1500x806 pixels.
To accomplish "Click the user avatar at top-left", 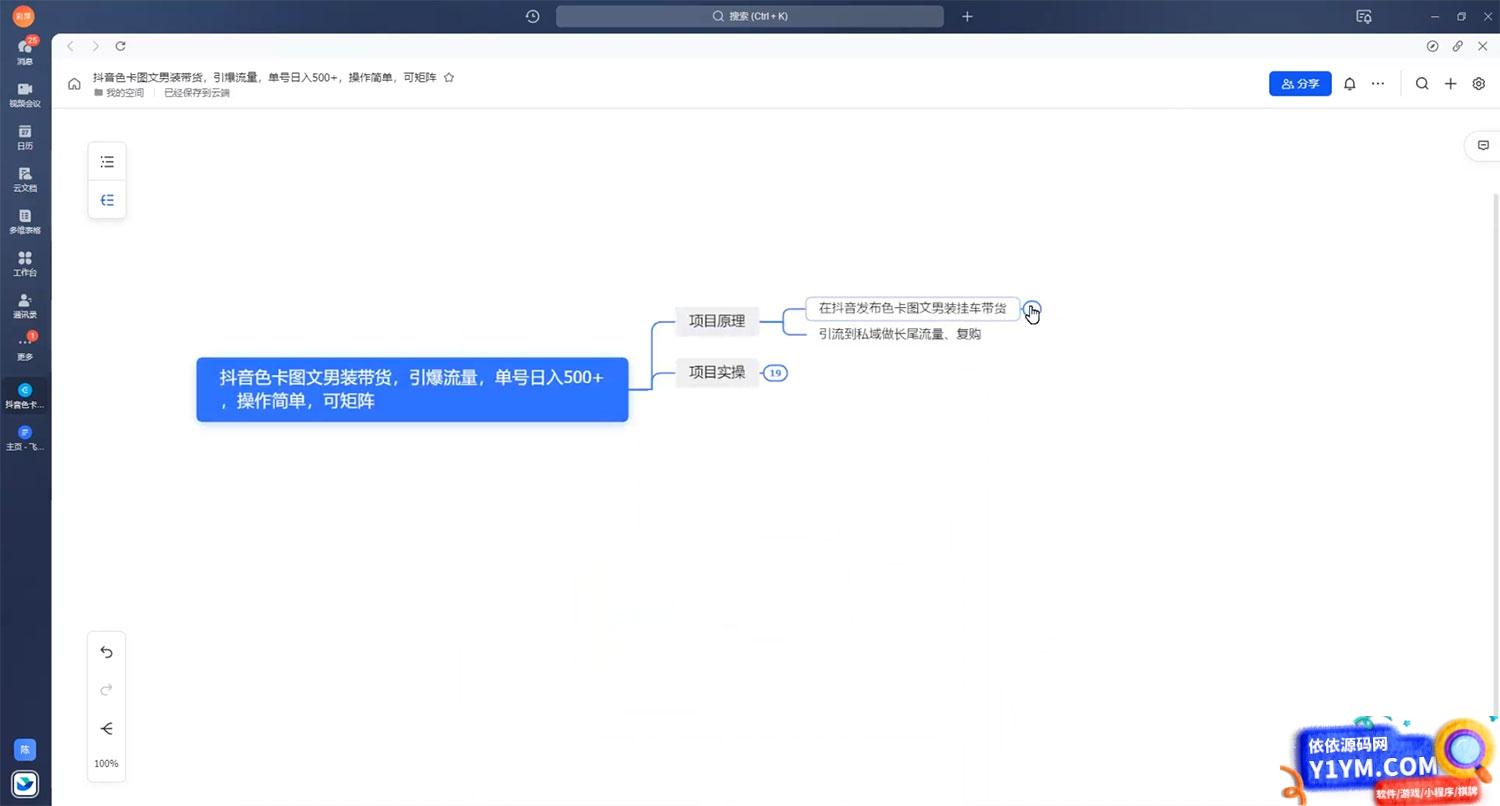I will point(24,16).
